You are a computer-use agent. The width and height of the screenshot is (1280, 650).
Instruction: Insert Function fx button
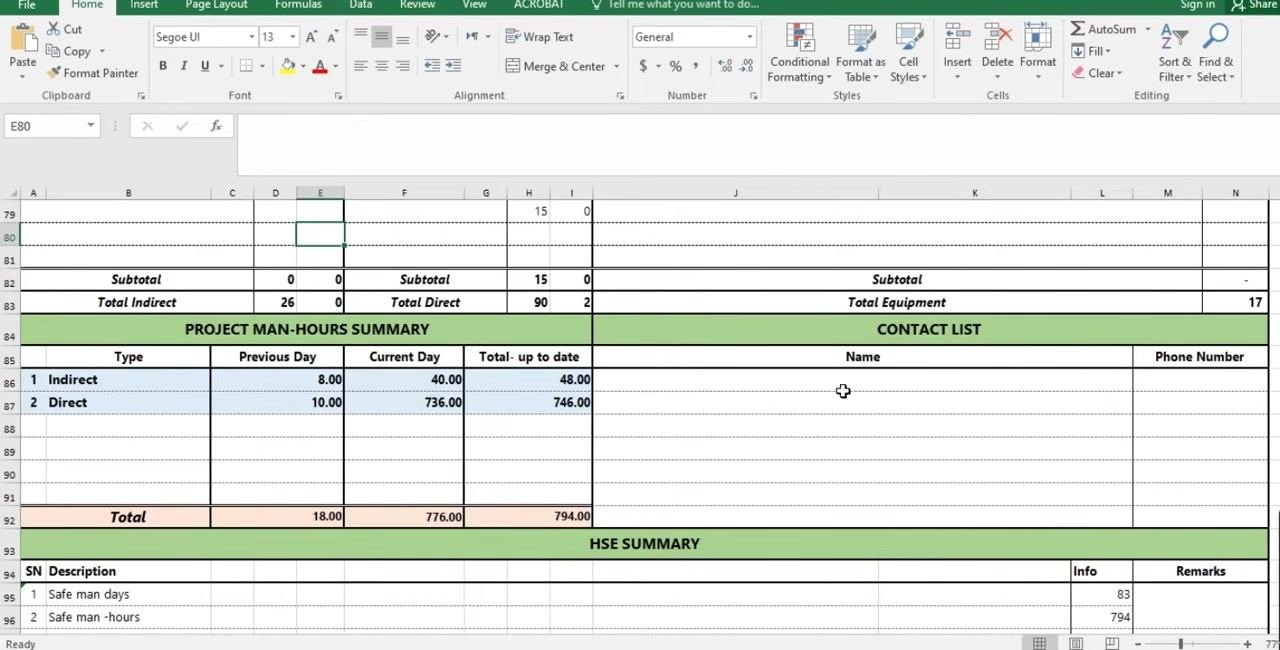coord(216,126)
